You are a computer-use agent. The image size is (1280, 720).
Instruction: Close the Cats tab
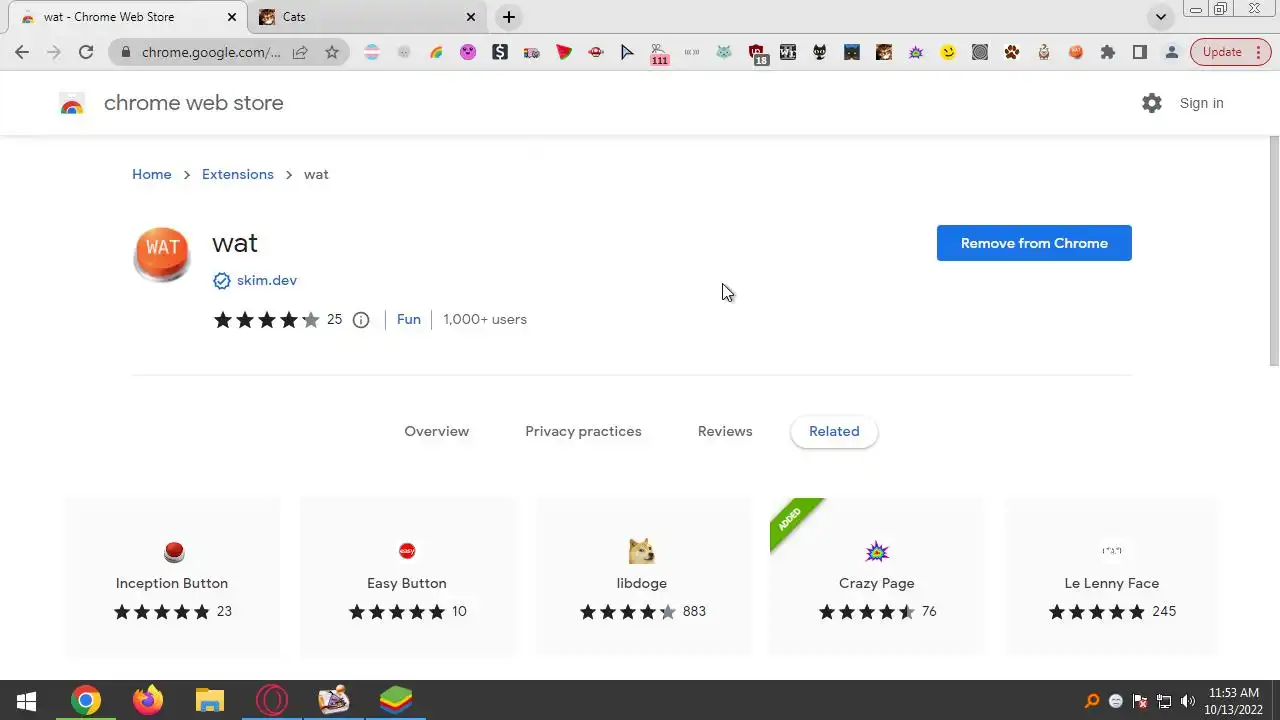(471, 17)
